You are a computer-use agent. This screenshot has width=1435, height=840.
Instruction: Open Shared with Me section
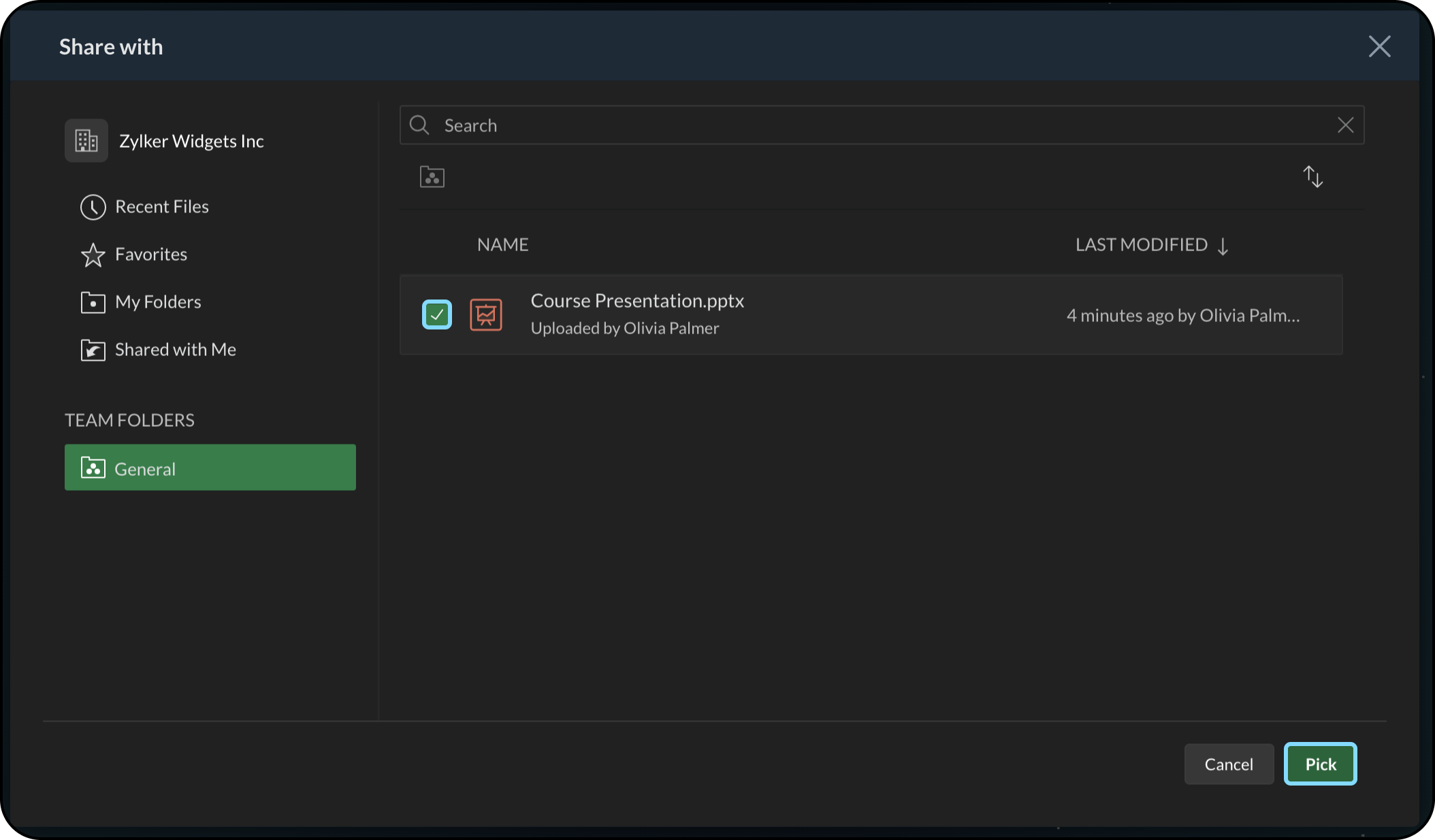click(175, 350)
